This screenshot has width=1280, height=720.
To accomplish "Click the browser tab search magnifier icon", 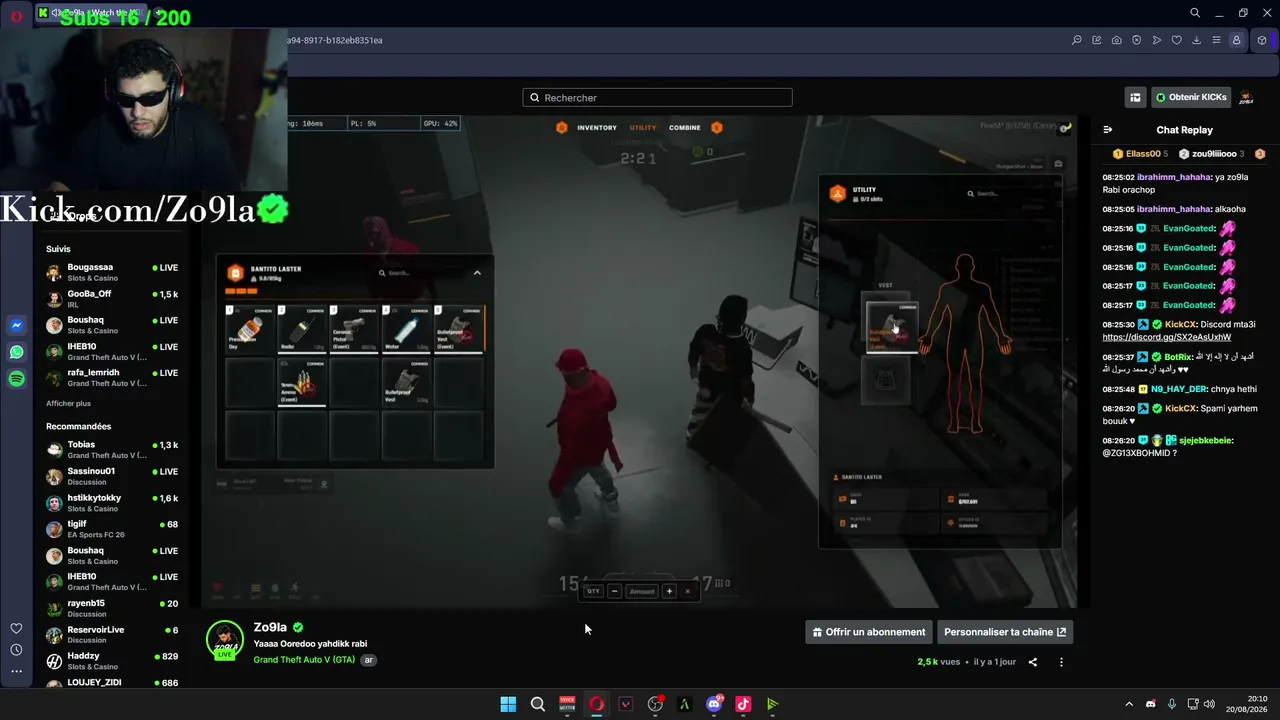I will pyautogui.click(x=1195, y=13).
